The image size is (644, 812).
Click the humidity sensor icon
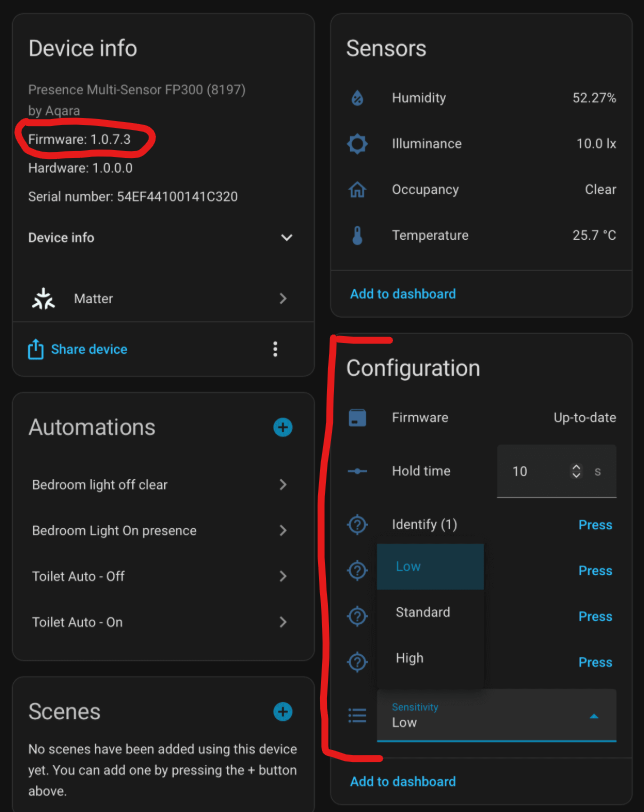click(x=357, y=98)
